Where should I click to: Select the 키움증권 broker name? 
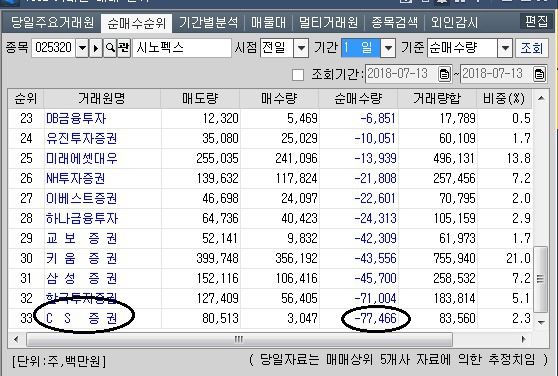coord(81,258)
